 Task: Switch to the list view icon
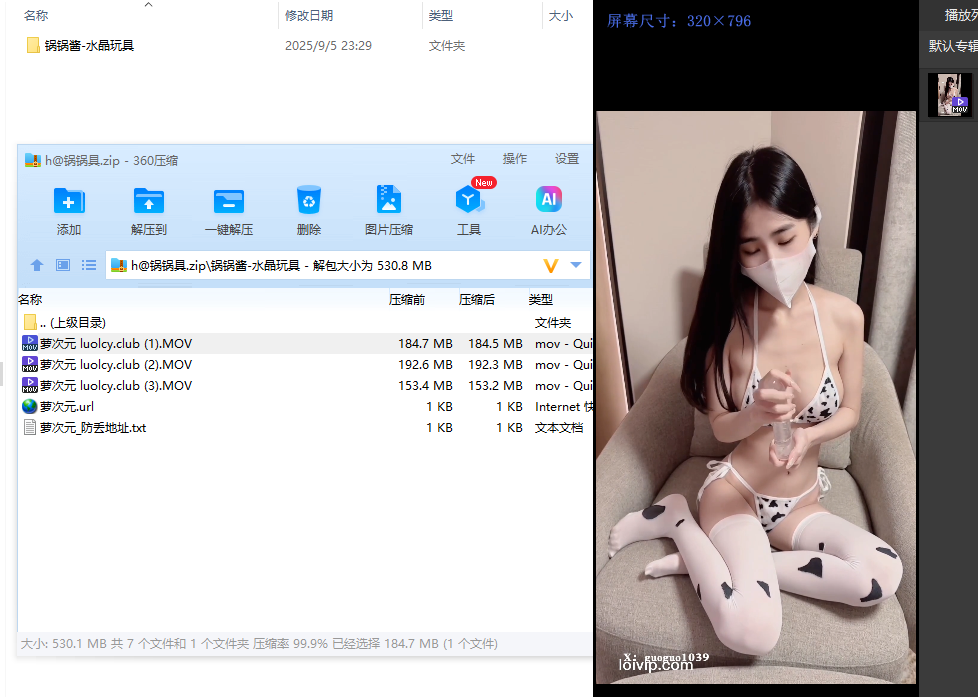coord(89,265)
